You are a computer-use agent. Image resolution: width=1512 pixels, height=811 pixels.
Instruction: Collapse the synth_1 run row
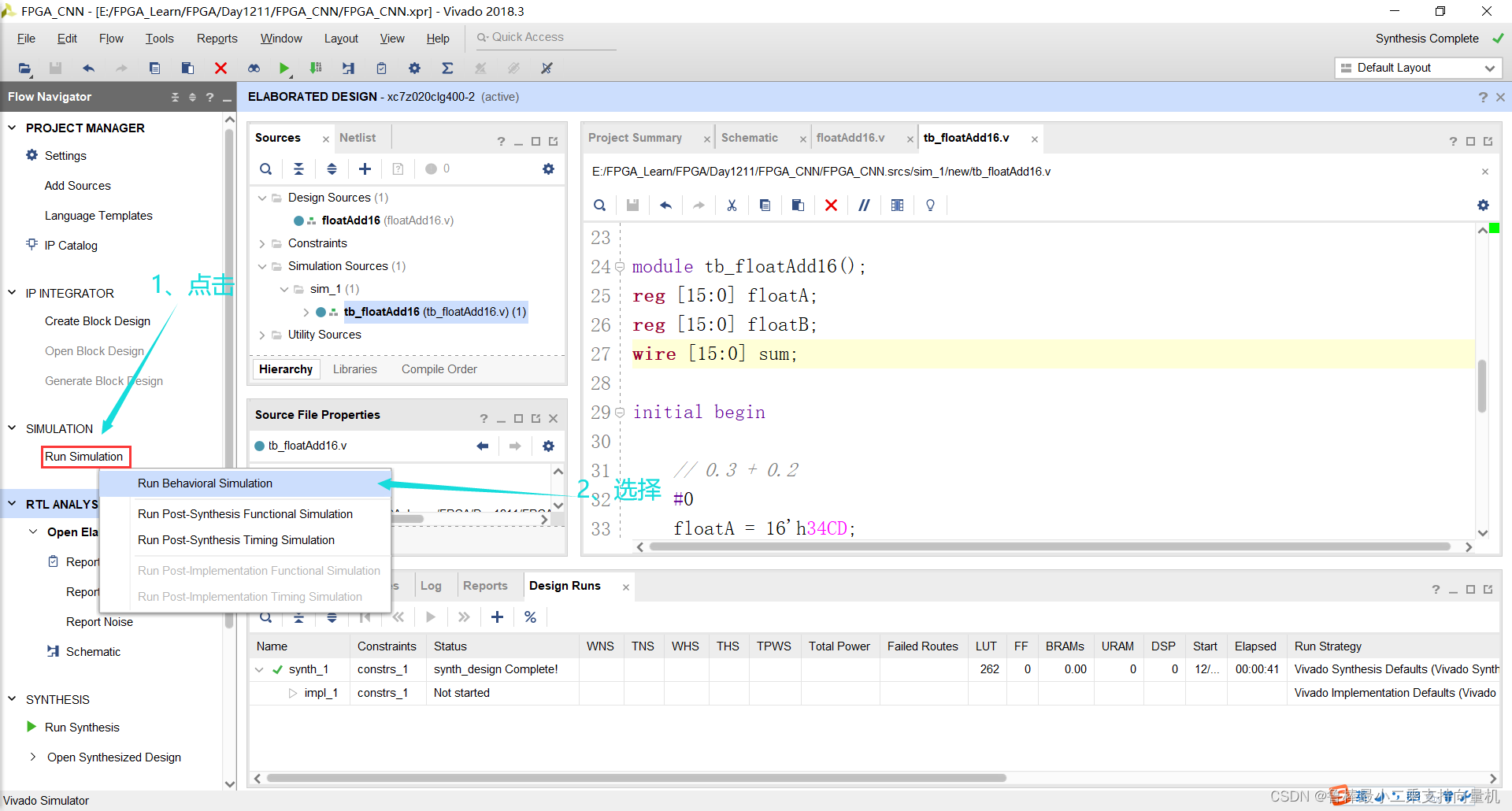(x=259, y=670)
